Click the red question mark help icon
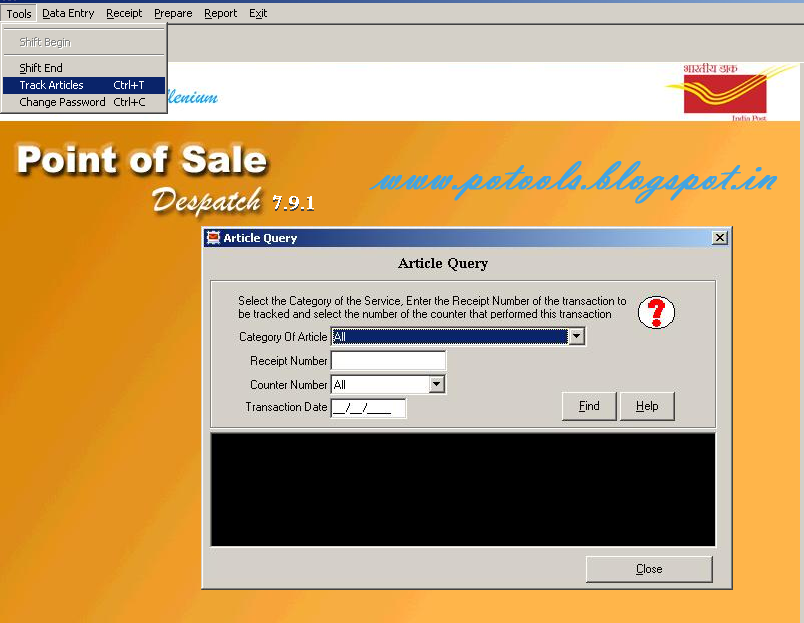Viewport: 804px width, 623px height. pos(656,312)
